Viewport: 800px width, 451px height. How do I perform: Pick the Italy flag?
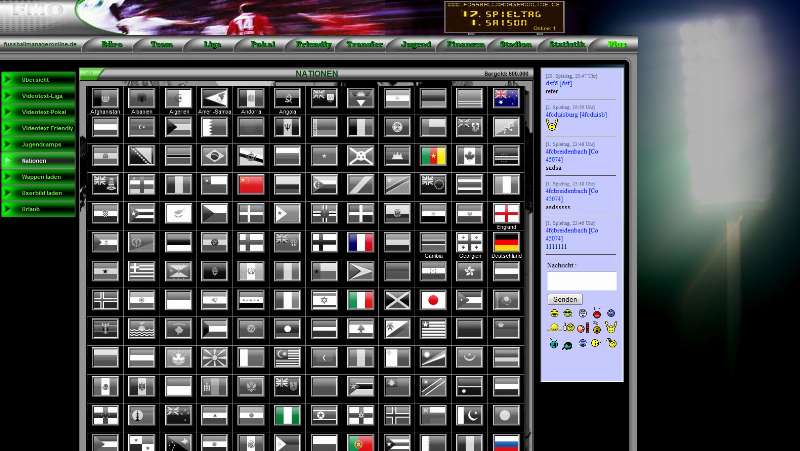tap(360, 300)
